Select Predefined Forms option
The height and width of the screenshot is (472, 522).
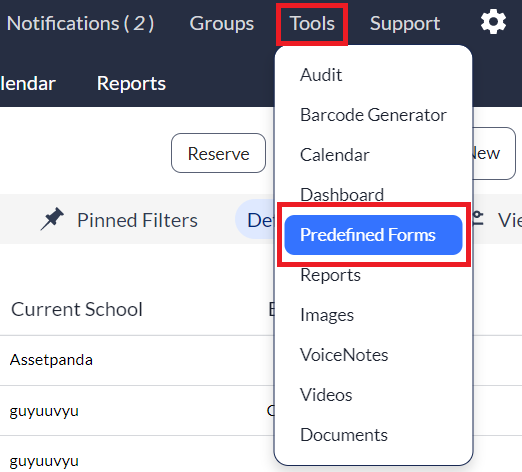point(373,235)
